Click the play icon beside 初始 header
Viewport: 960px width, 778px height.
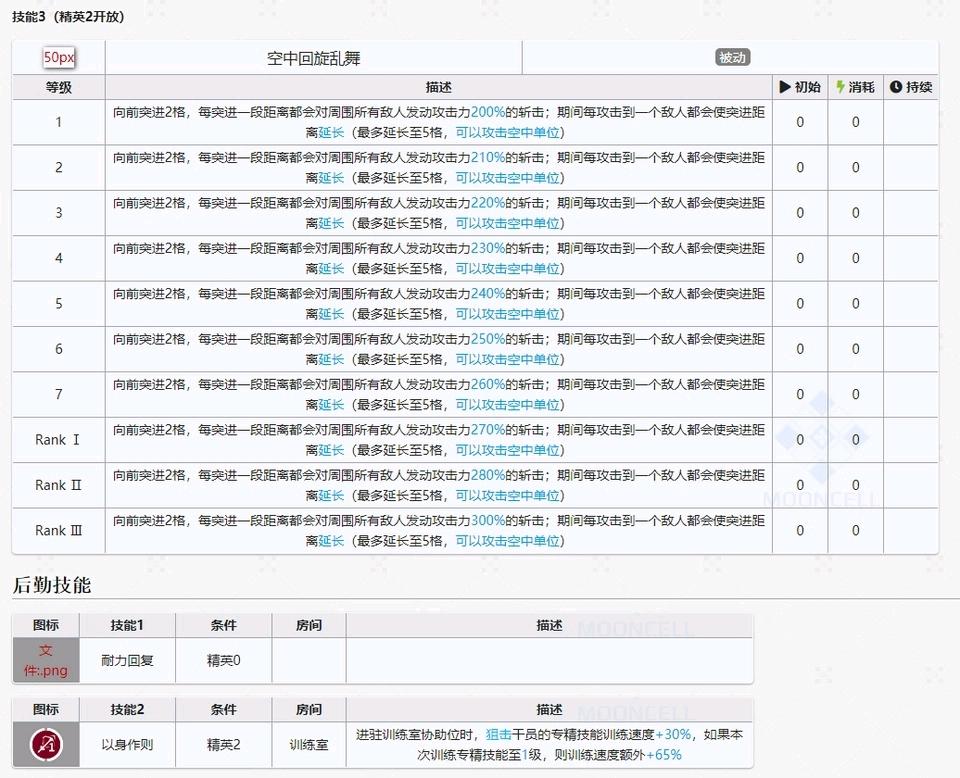tap(785, 87)
